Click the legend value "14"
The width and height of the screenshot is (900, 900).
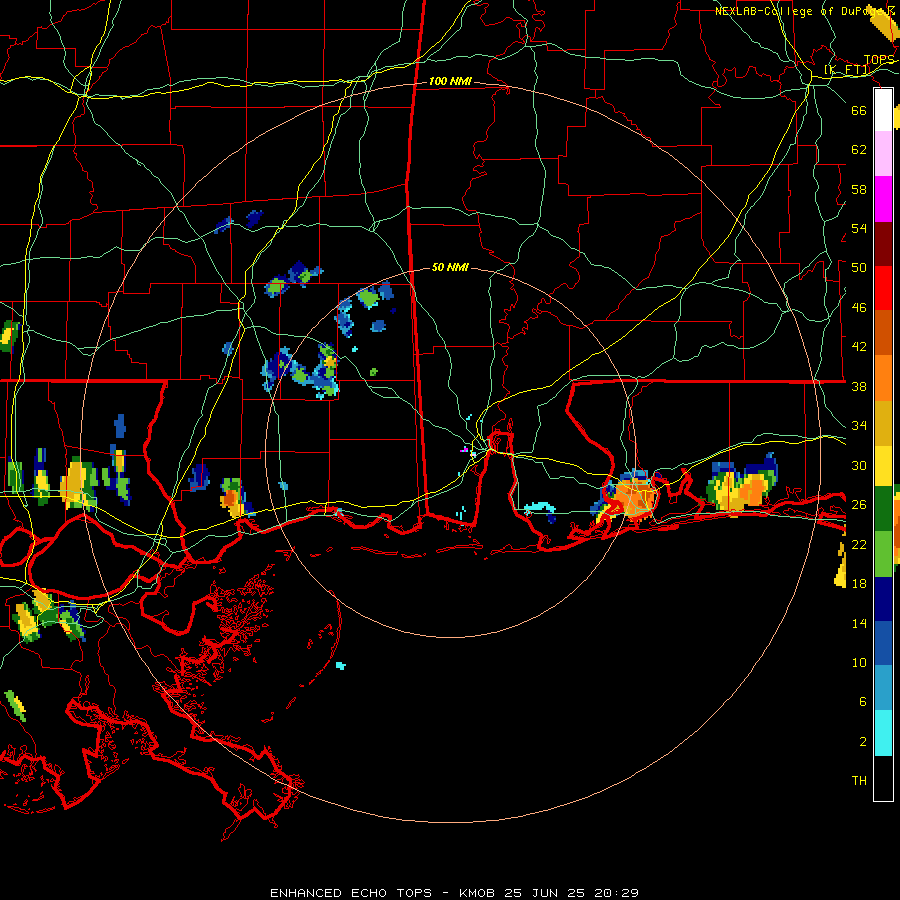pyautogui.click(x=859, y=623)
